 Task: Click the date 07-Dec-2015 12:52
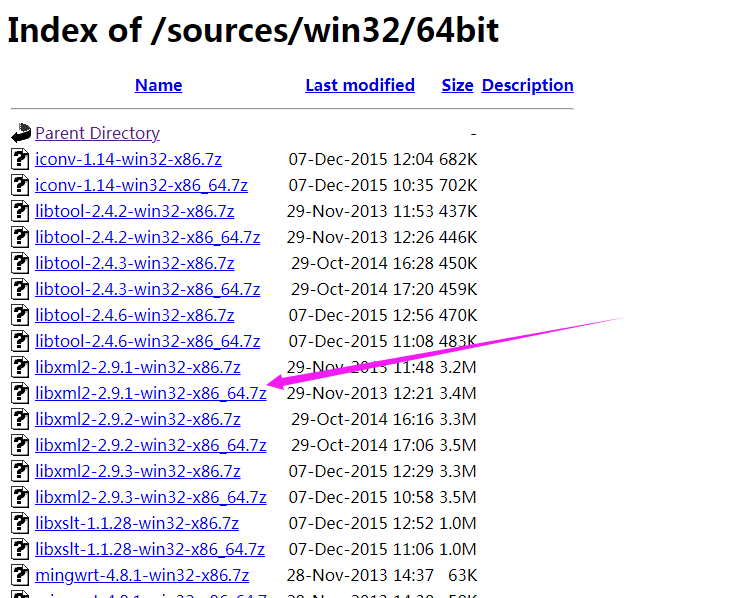(361, 524)
